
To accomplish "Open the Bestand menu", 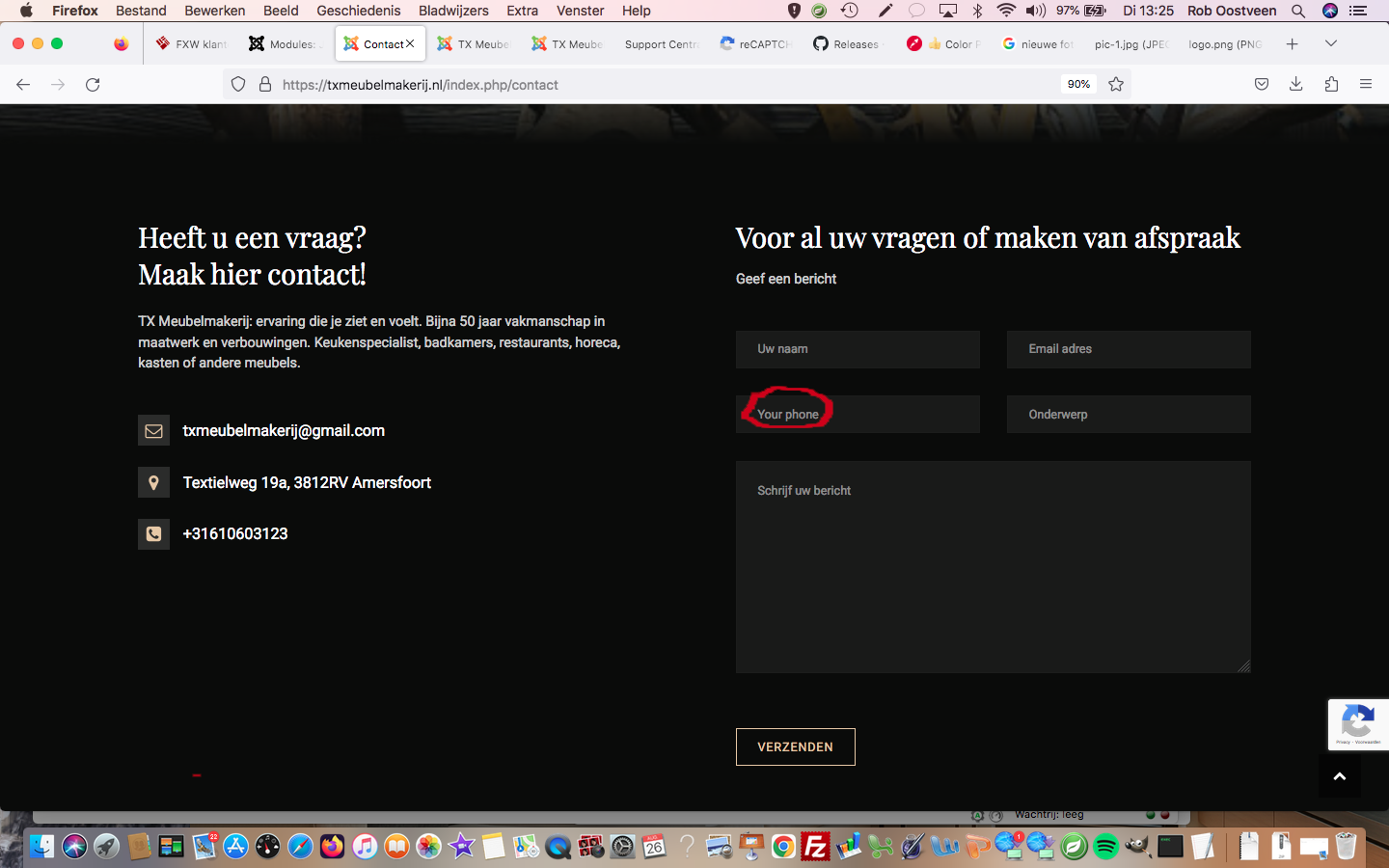I will pos(141,11).
